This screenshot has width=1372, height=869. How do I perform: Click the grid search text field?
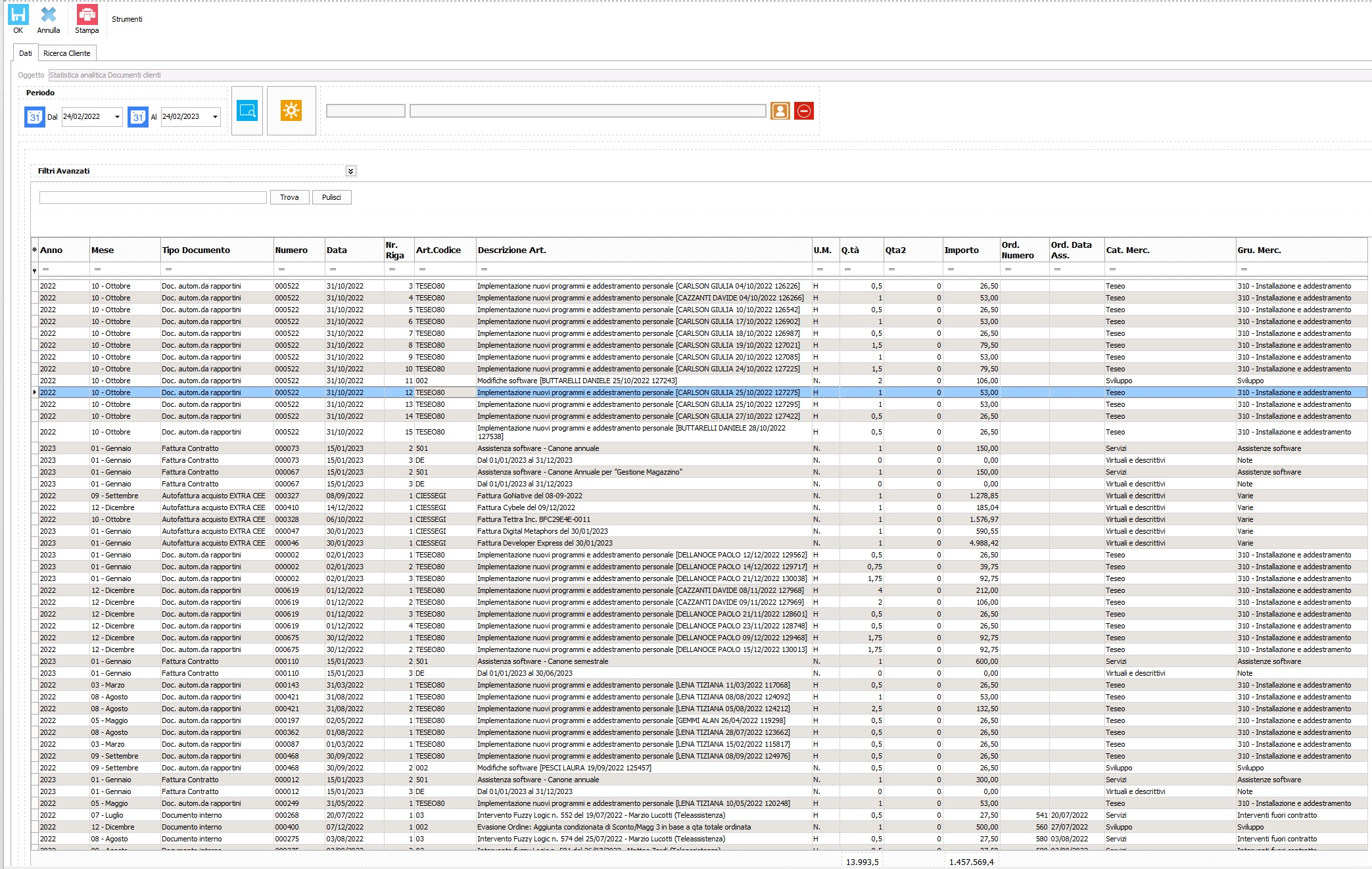[153, 197]
